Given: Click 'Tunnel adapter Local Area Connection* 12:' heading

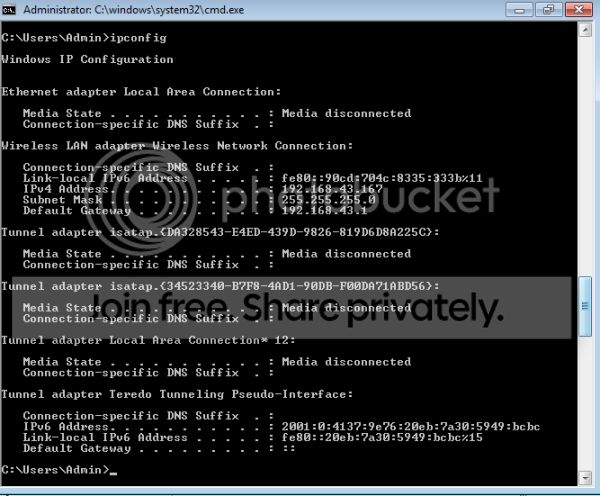Looking at the screenshot, I should [x=148, y=340].
